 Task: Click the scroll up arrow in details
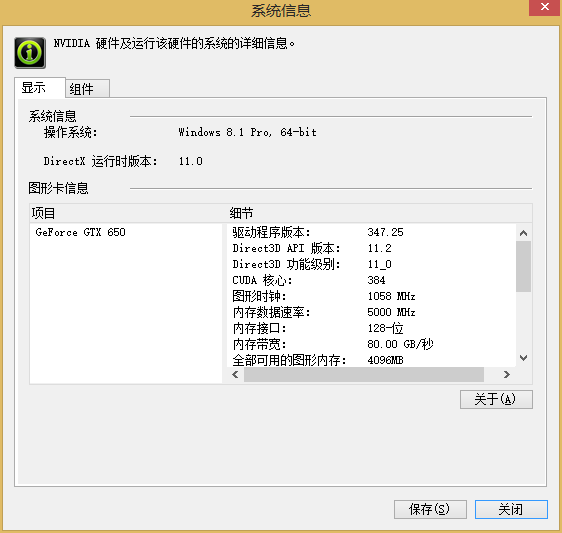[x=523, y=233]
